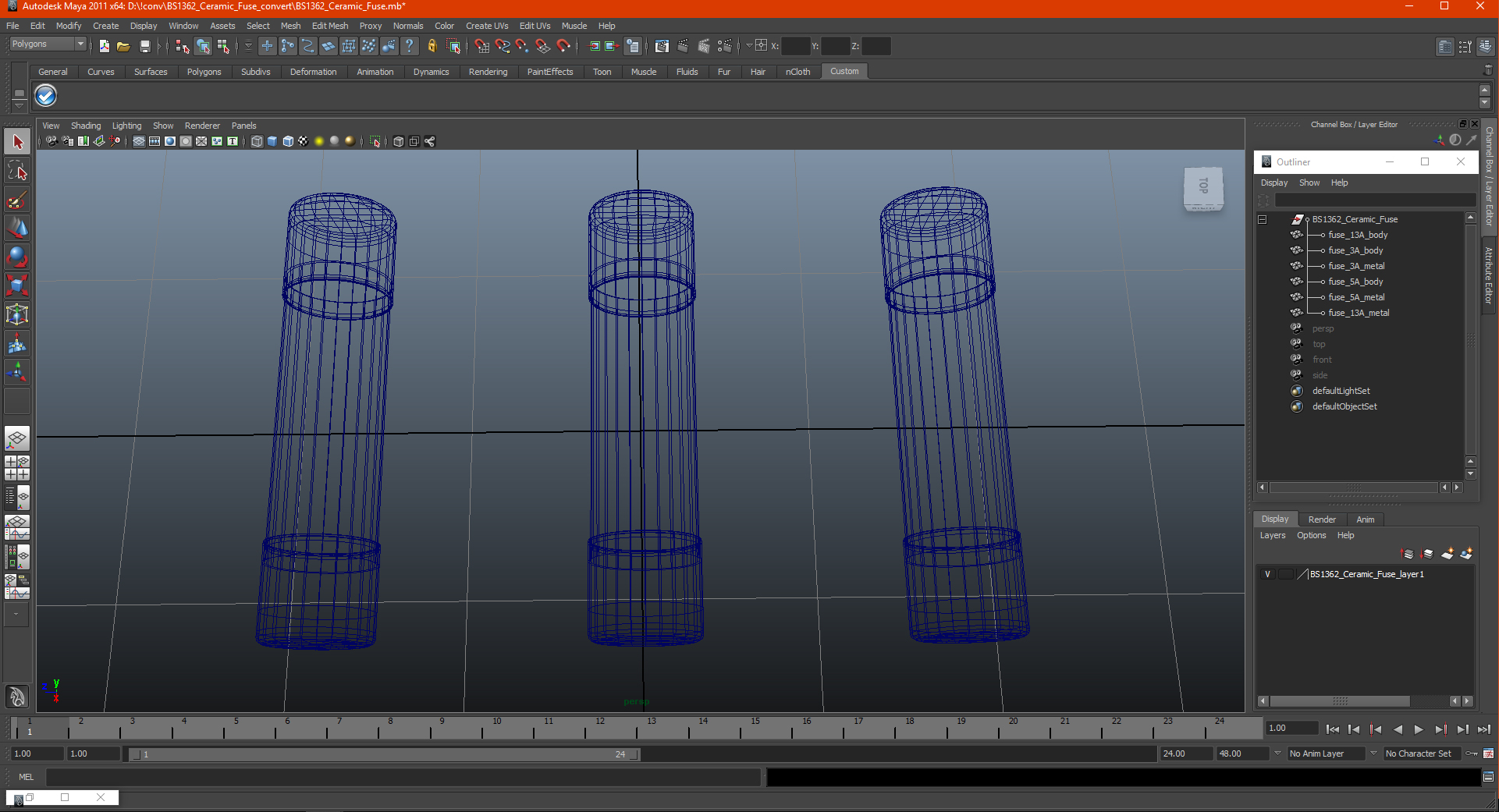Click step forward one key button
1499x812 pixels.
tap(1440, 729)
